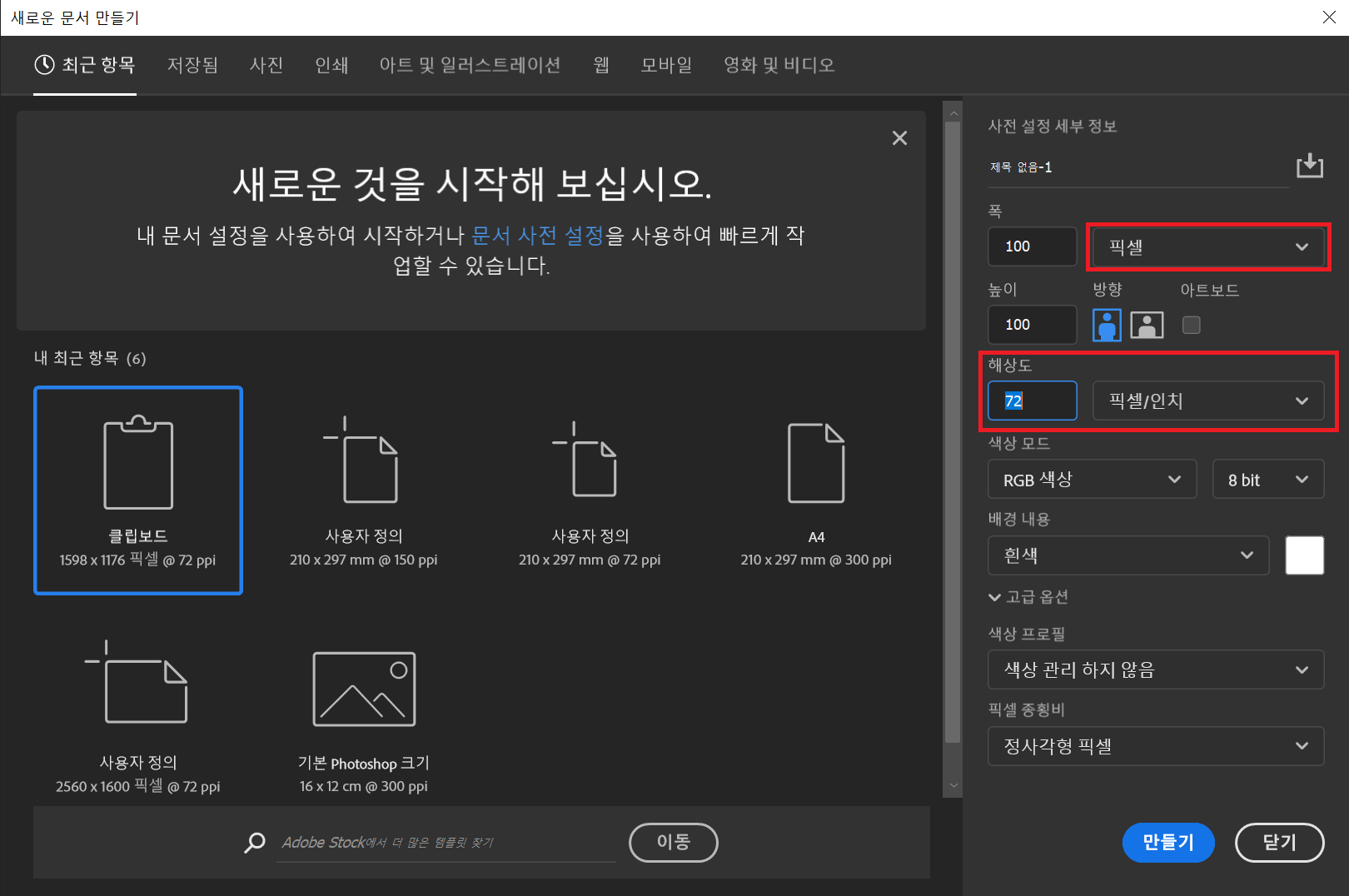Open the width unit 픽셀 dropdown
The width and height of the screenshot is (1349, 896).
[x=1208, y=246]
